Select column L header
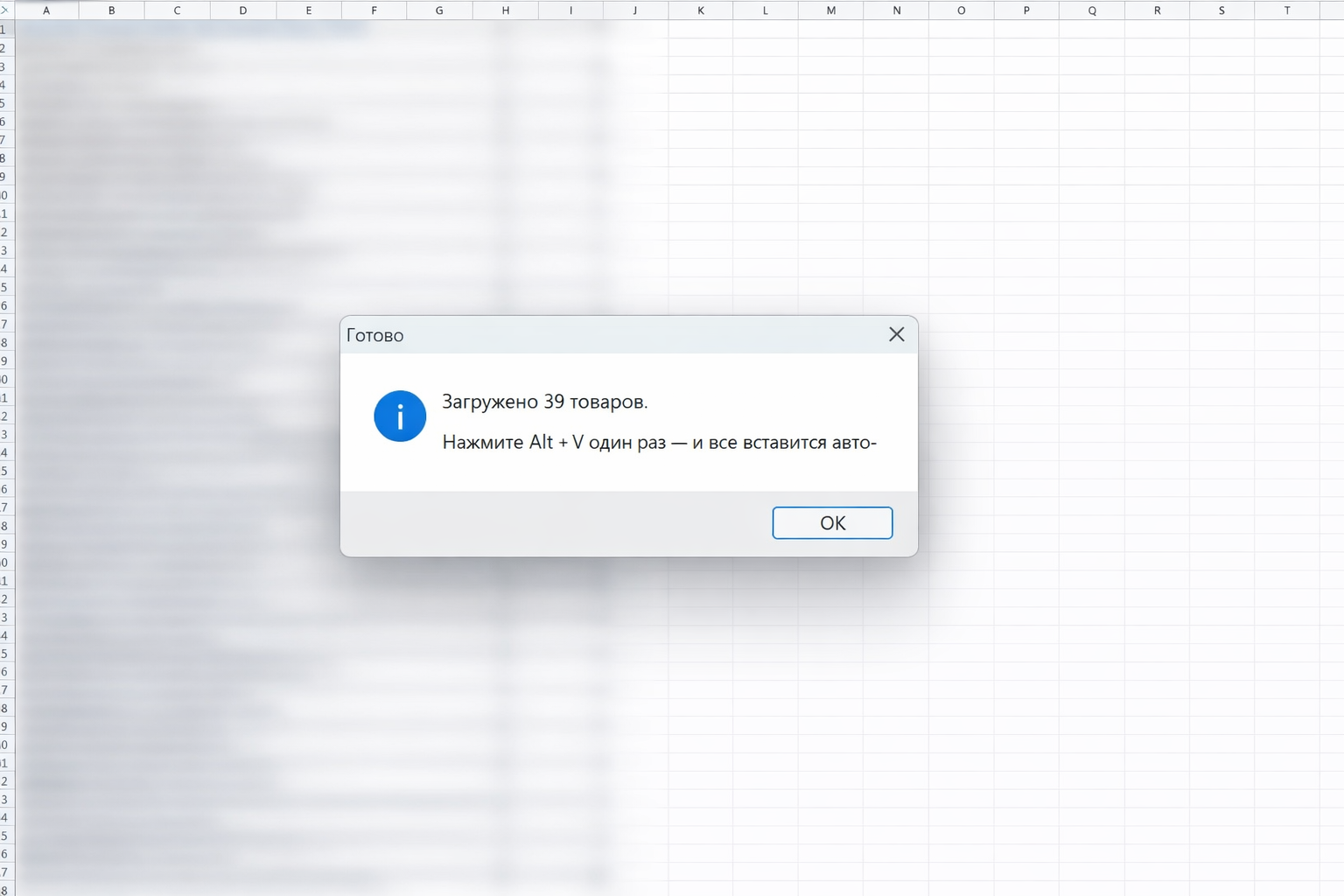 click(766, 10)
